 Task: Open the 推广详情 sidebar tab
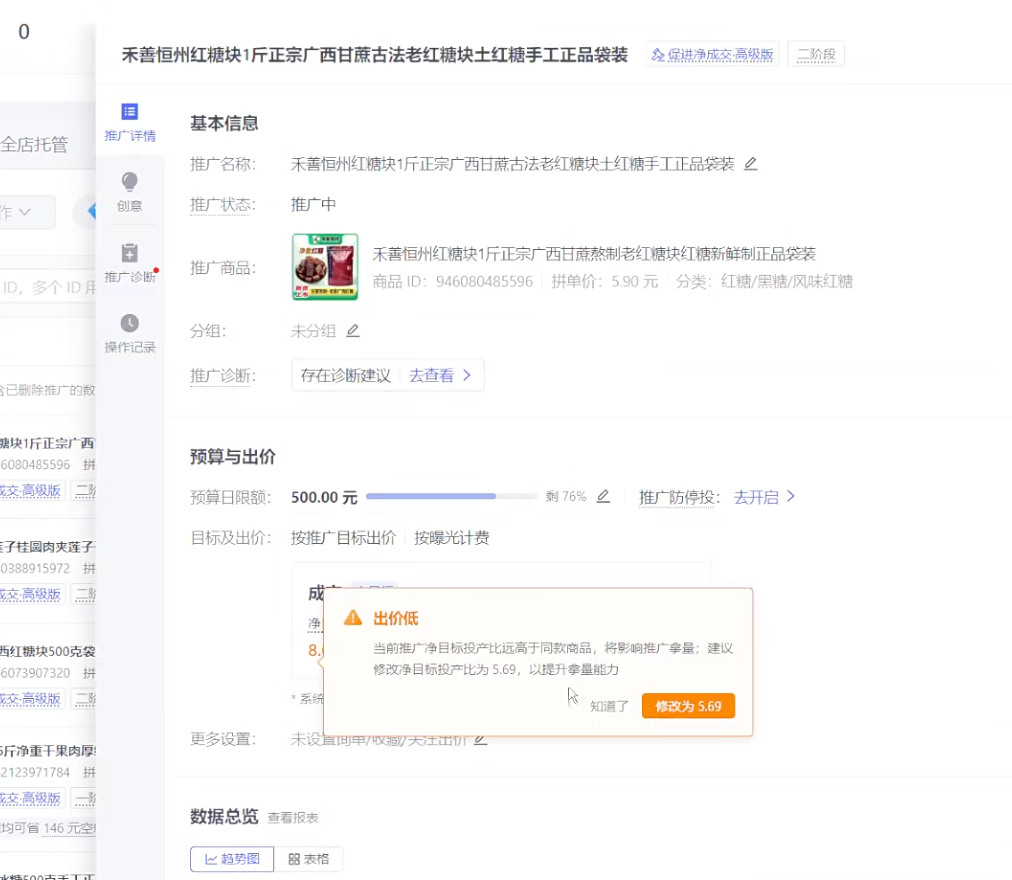(x=130, y=123)
